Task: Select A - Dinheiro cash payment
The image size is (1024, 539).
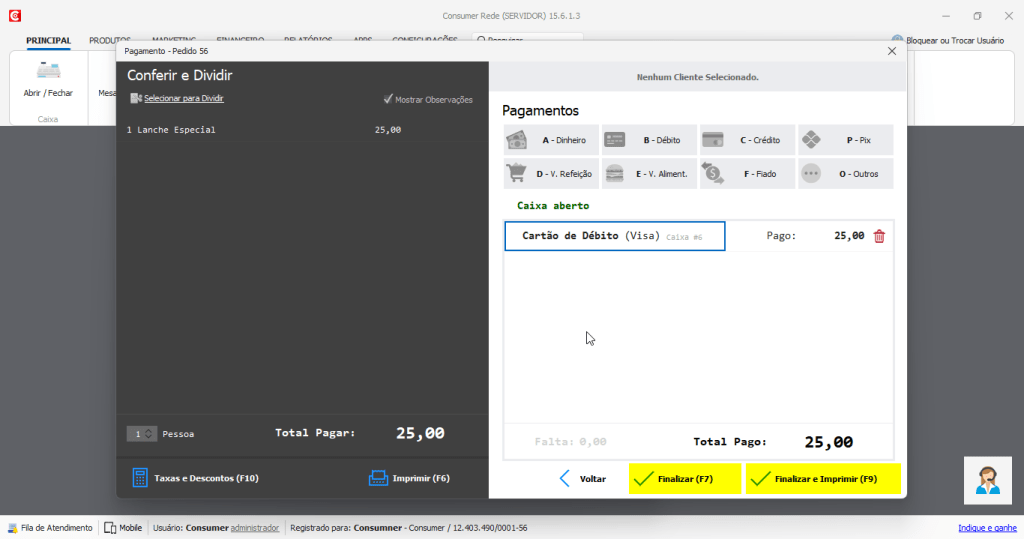Action: 551,141
